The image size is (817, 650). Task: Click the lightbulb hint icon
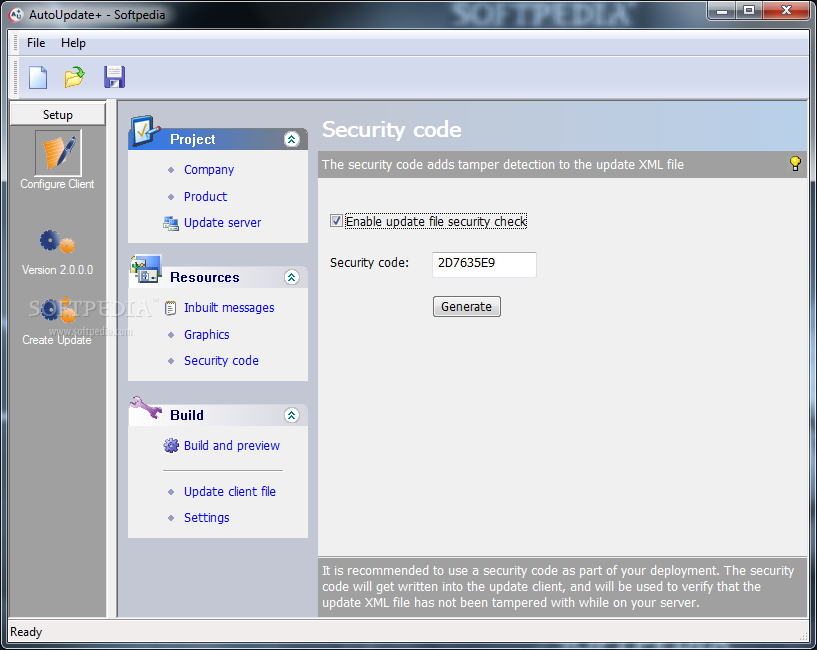pyautogui.click(x=795, y=164)
